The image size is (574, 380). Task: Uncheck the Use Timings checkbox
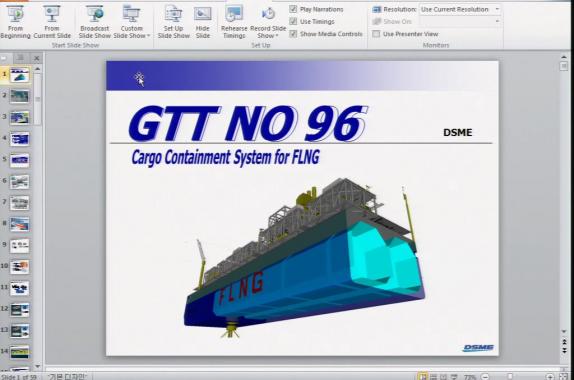click(293, 22)
